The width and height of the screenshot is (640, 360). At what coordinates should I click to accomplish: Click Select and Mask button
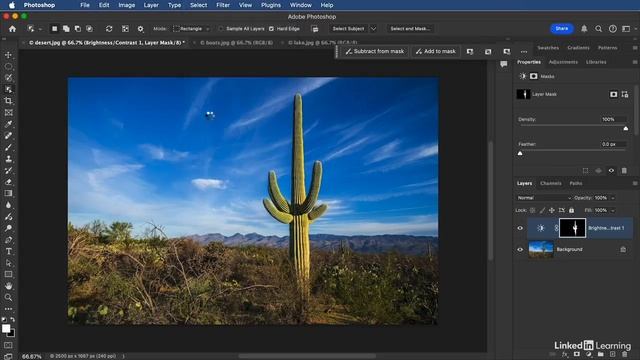coord(410,29)
